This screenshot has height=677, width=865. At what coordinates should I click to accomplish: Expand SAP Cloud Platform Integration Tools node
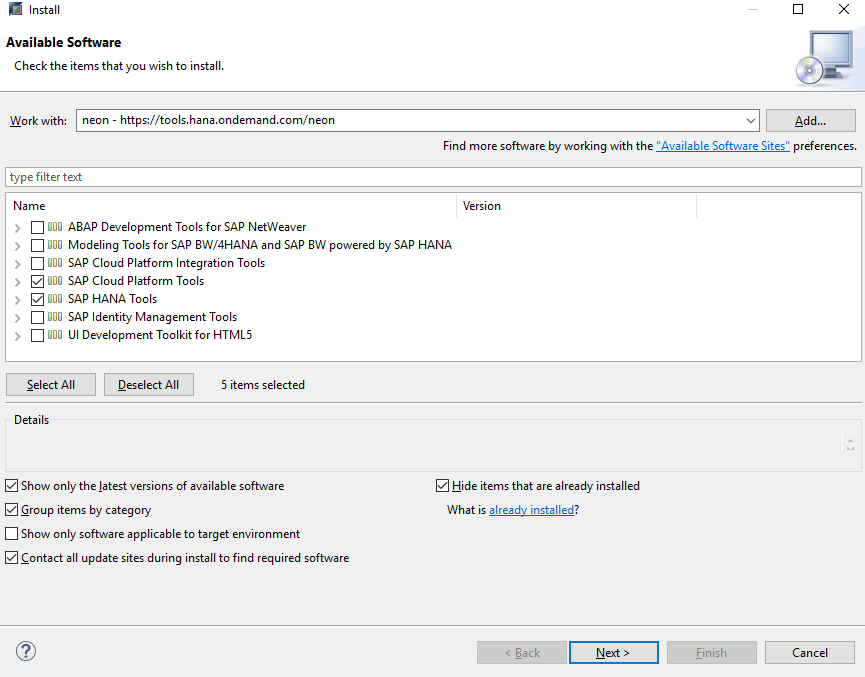pyautogui.click(x=18, y=264)
